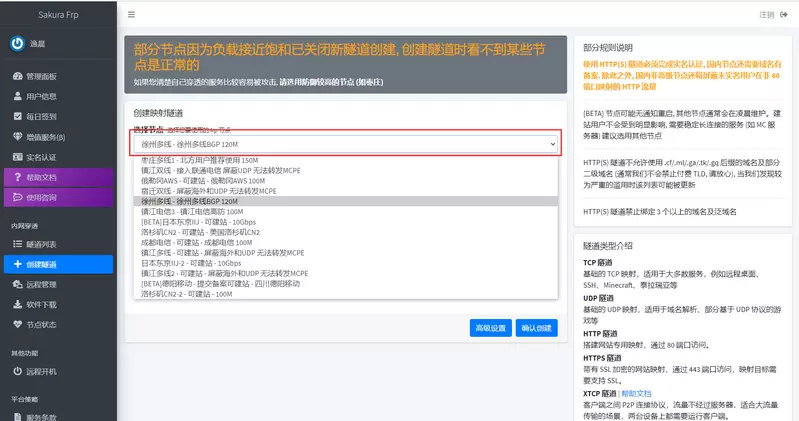Click the 创建映射隧道 card heading
This screenshot has width=799, height=421.
[158, 113]
